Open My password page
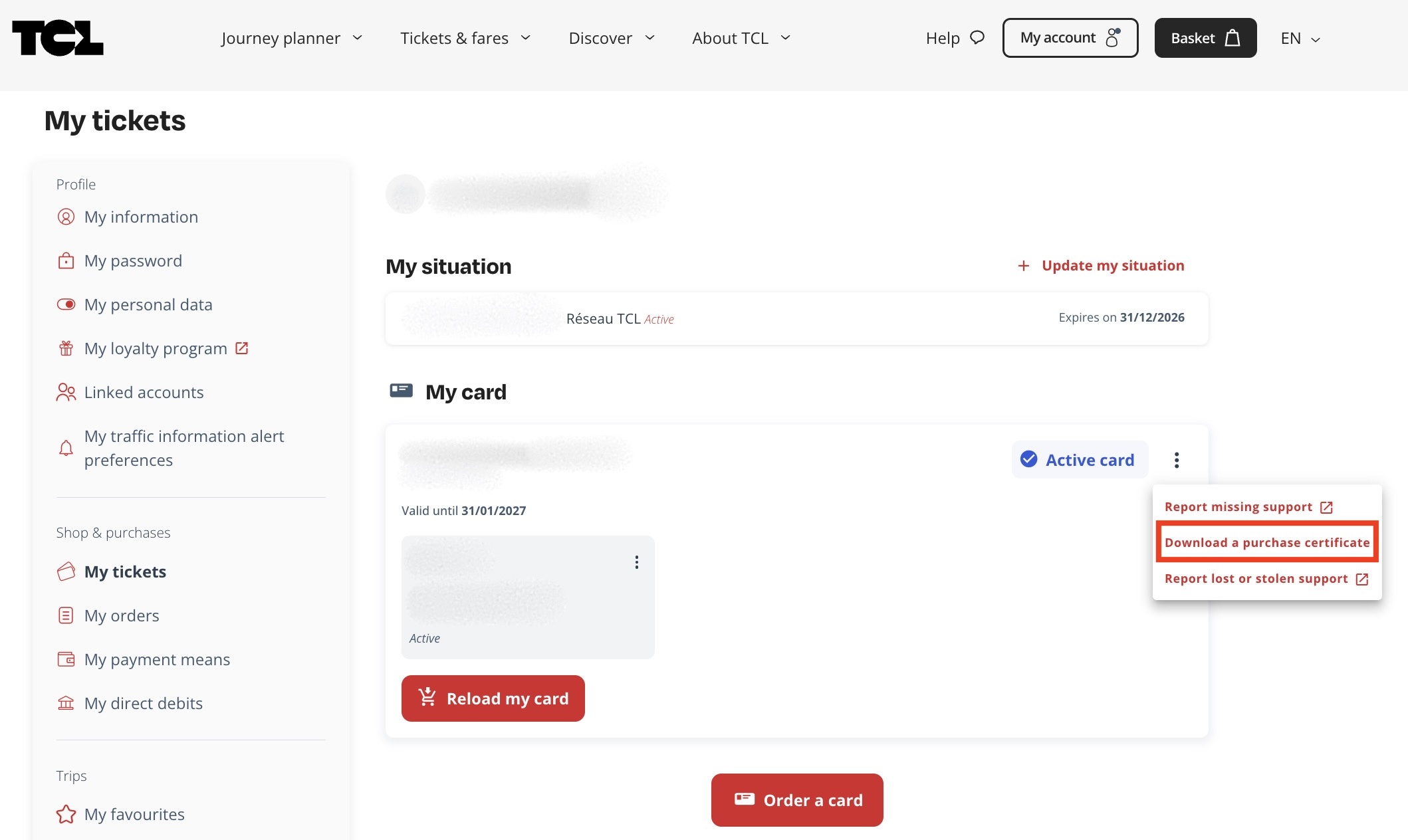This screenshot has width=1408, height=840. 133,261
